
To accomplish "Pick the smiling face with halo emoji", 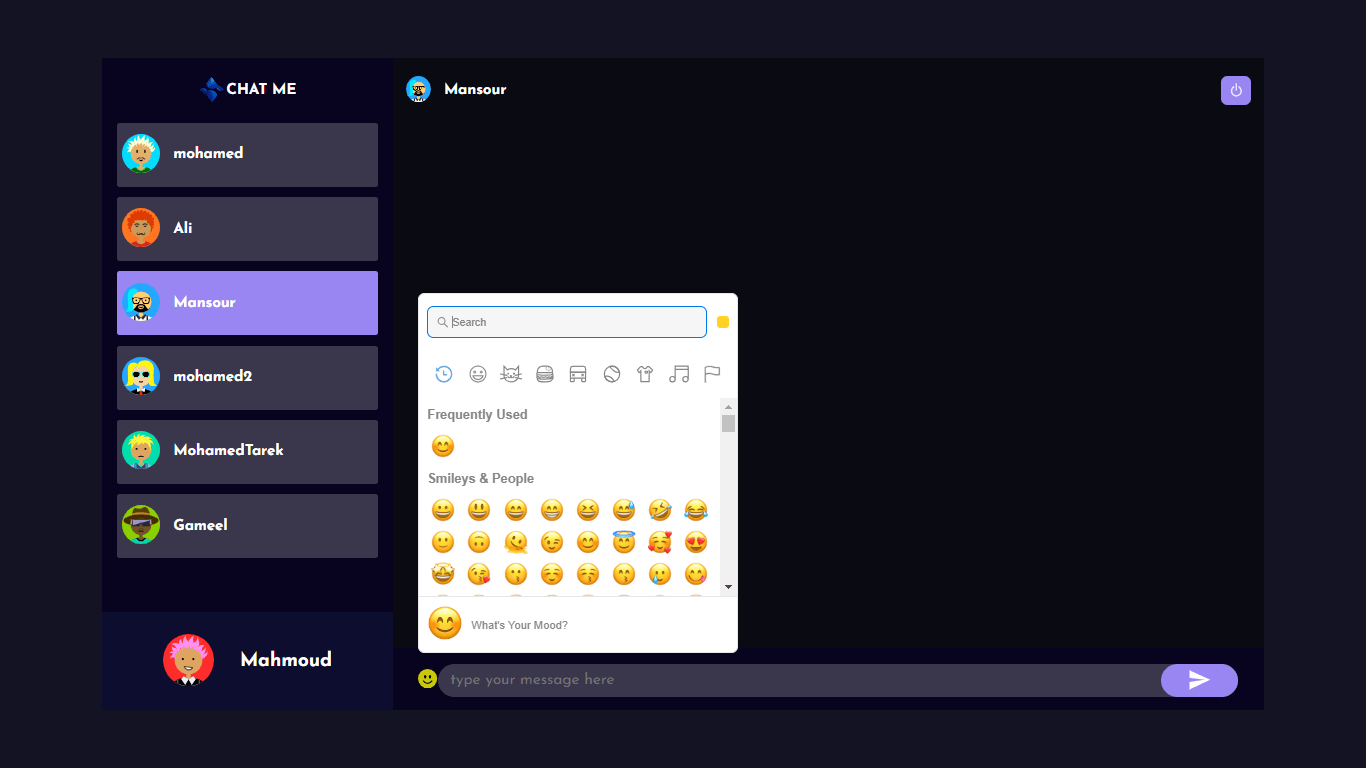I will click(x=624, y=542).
